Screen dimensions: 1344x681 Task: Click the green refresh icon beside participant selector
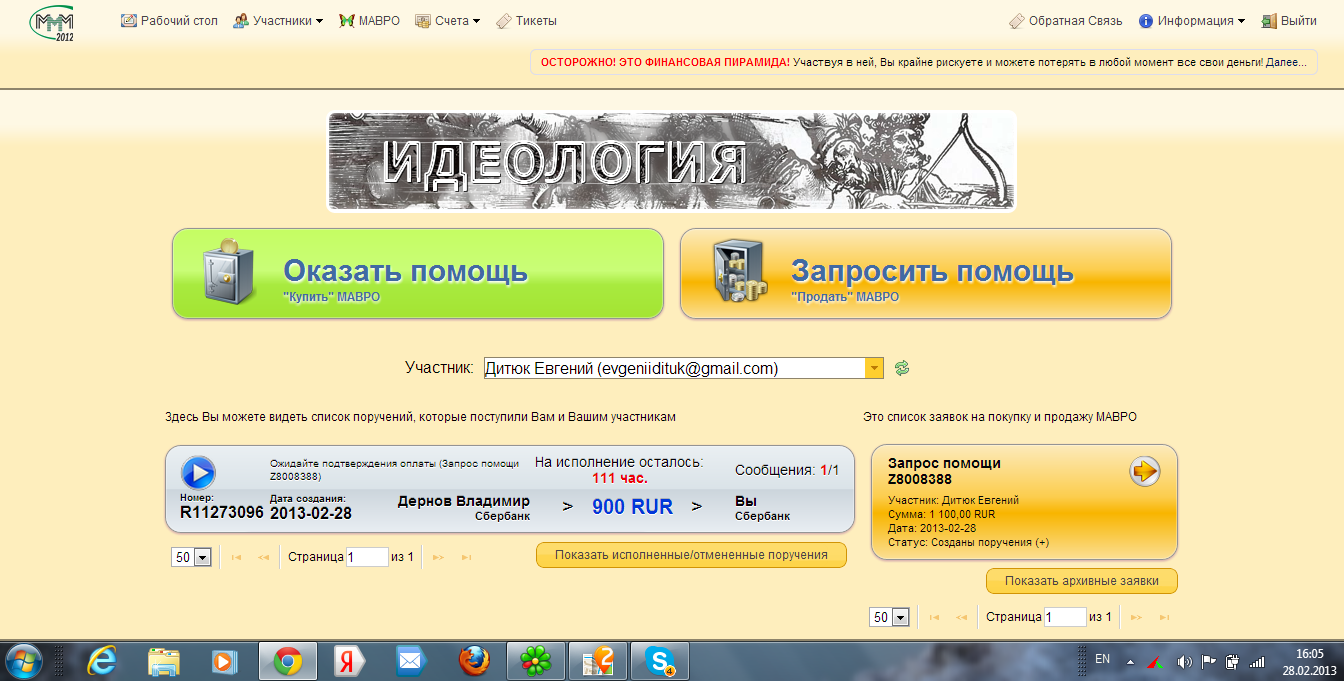tap(902, 368)
